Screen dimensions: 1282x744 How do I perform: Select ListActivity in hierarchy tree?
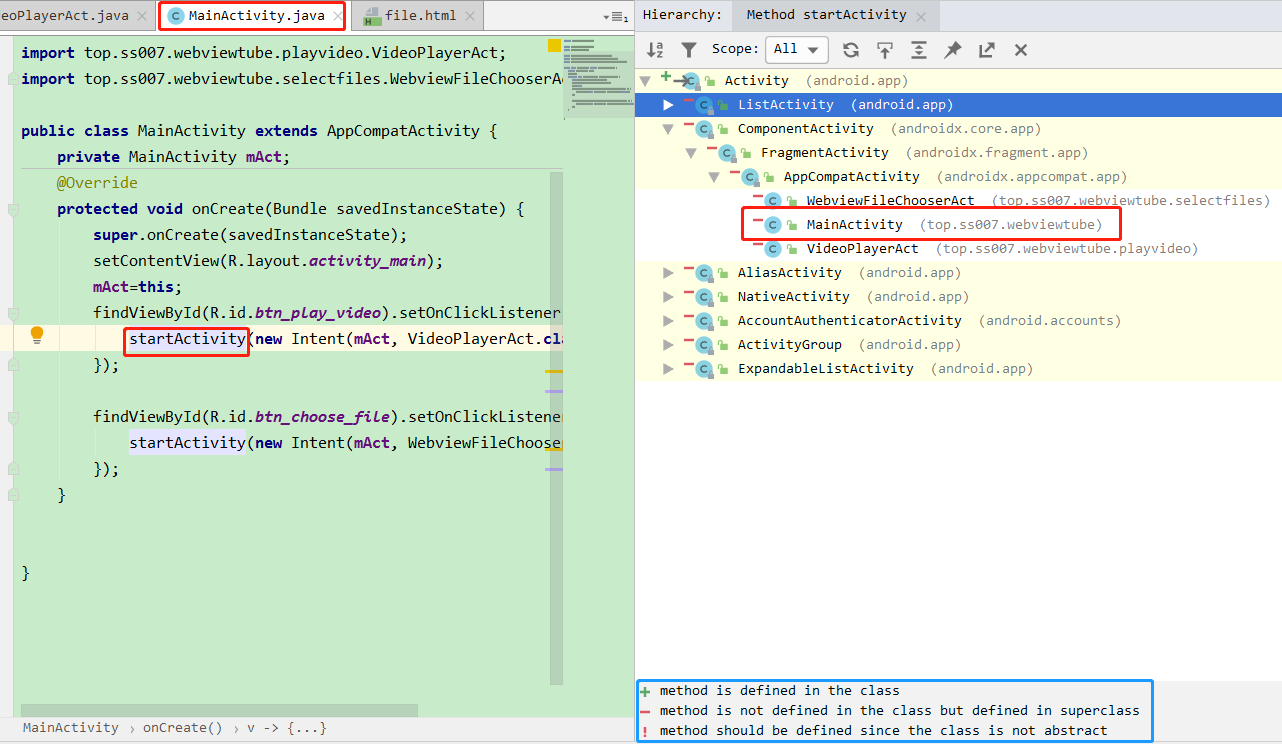pyautogui.click(x=958, y=105)
